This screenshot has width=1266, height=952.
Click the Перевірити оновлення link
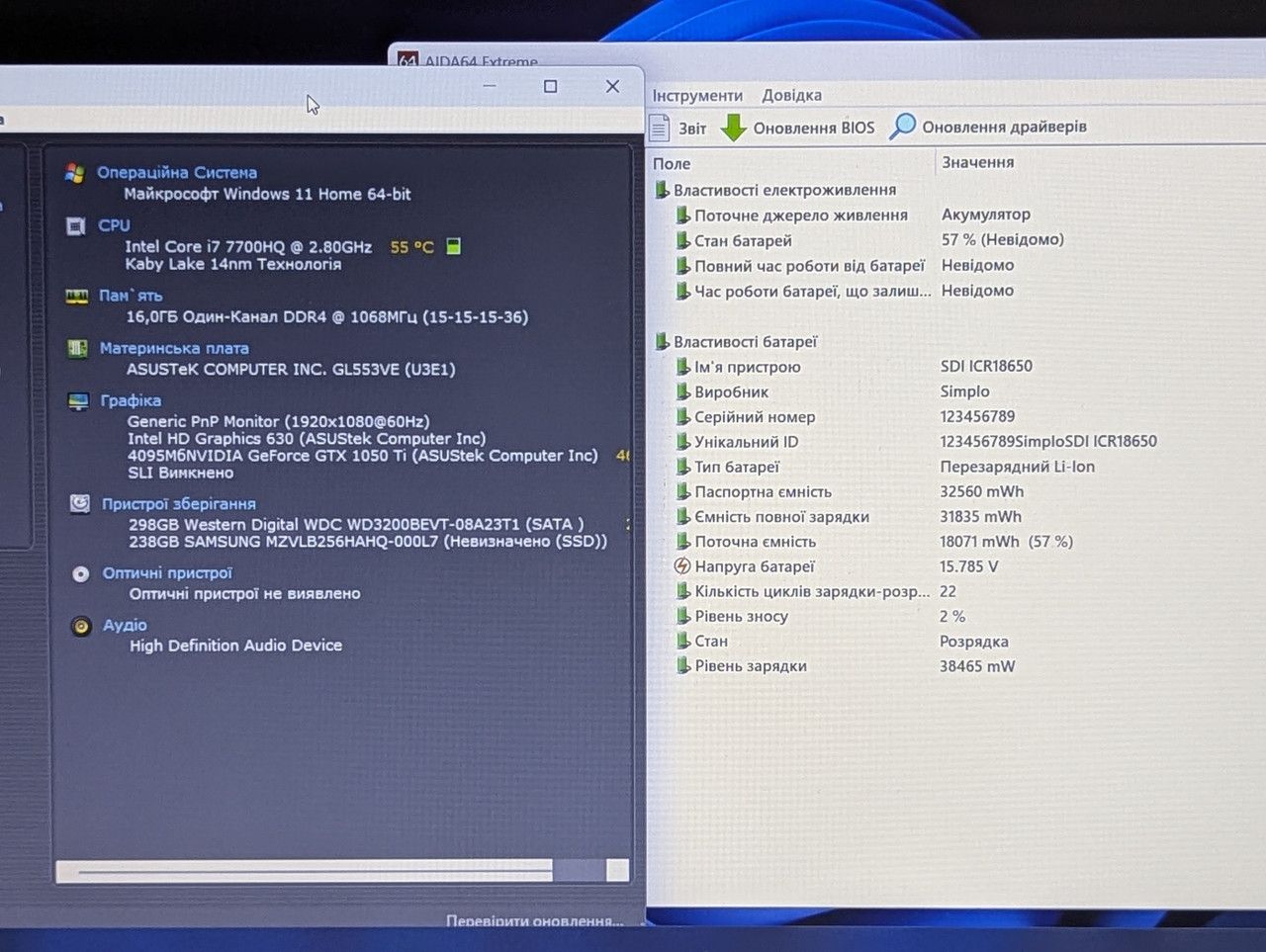coord(534,921)
